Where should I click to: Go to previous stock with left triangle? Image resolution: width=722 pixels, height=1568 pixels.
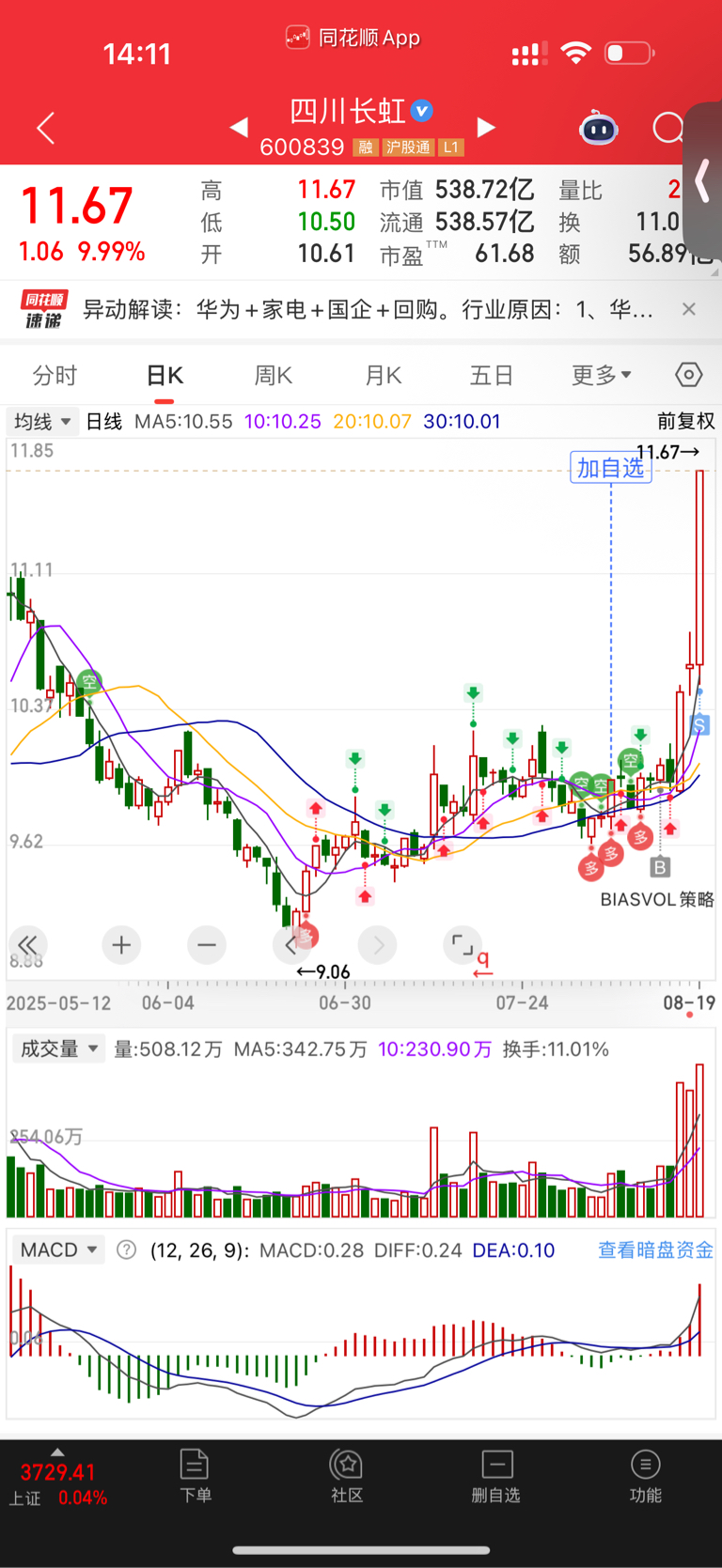coord(239,127)
